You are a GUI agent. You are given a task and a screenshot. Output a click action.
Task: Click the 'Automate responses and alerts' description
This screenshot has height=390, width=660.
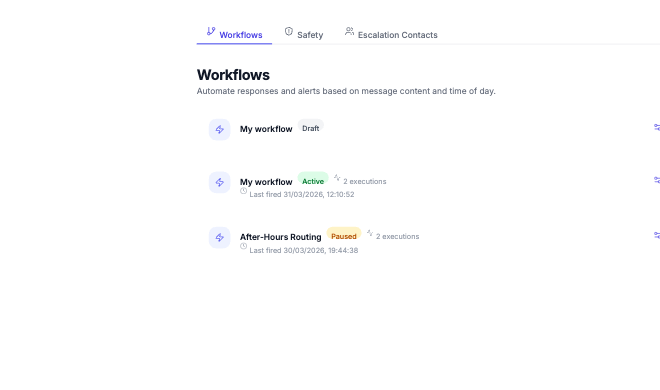point(346,91)
